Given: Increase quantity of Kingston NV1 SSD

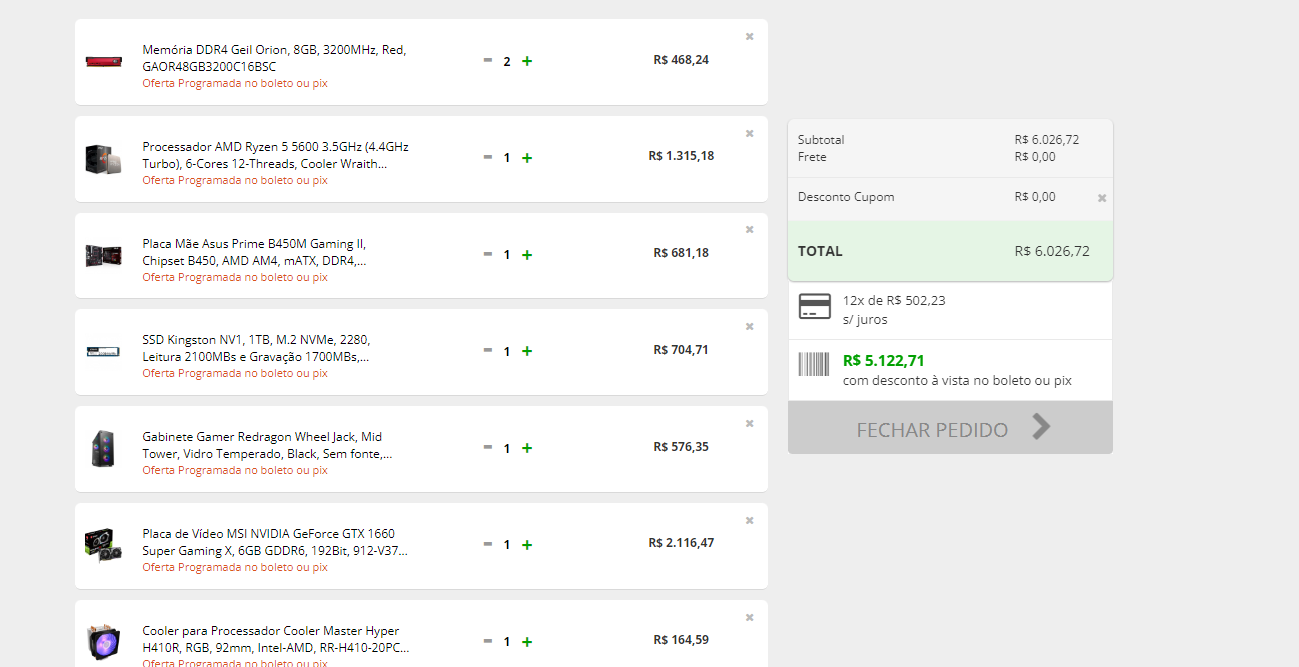Looking at the screenshot, I should [x=527, y=351].
